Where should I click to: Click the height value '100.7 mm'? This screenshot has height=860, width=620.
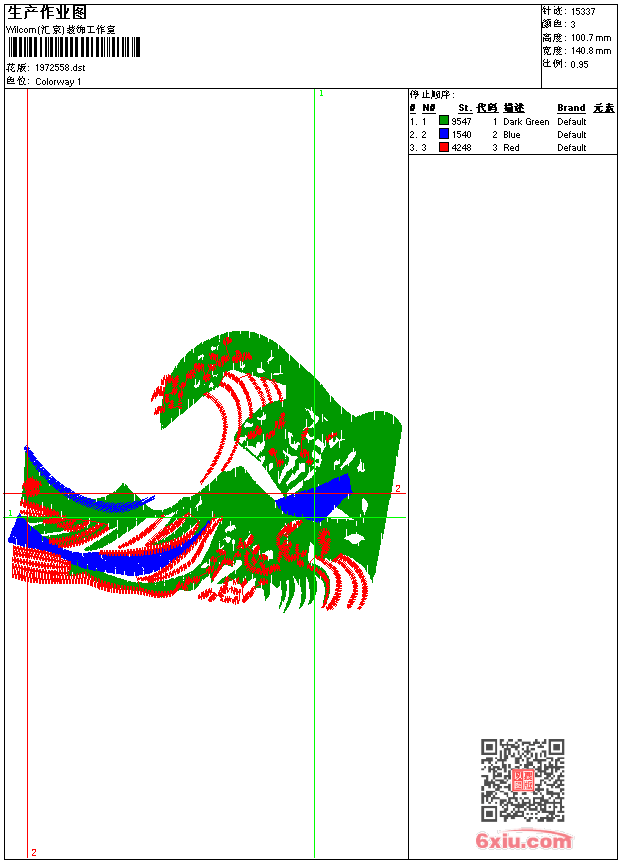point(591,38)
